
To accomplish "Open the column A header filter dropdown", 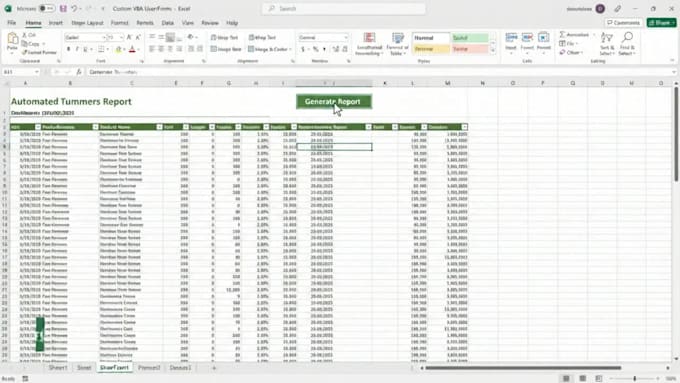I will pos(38,127).
